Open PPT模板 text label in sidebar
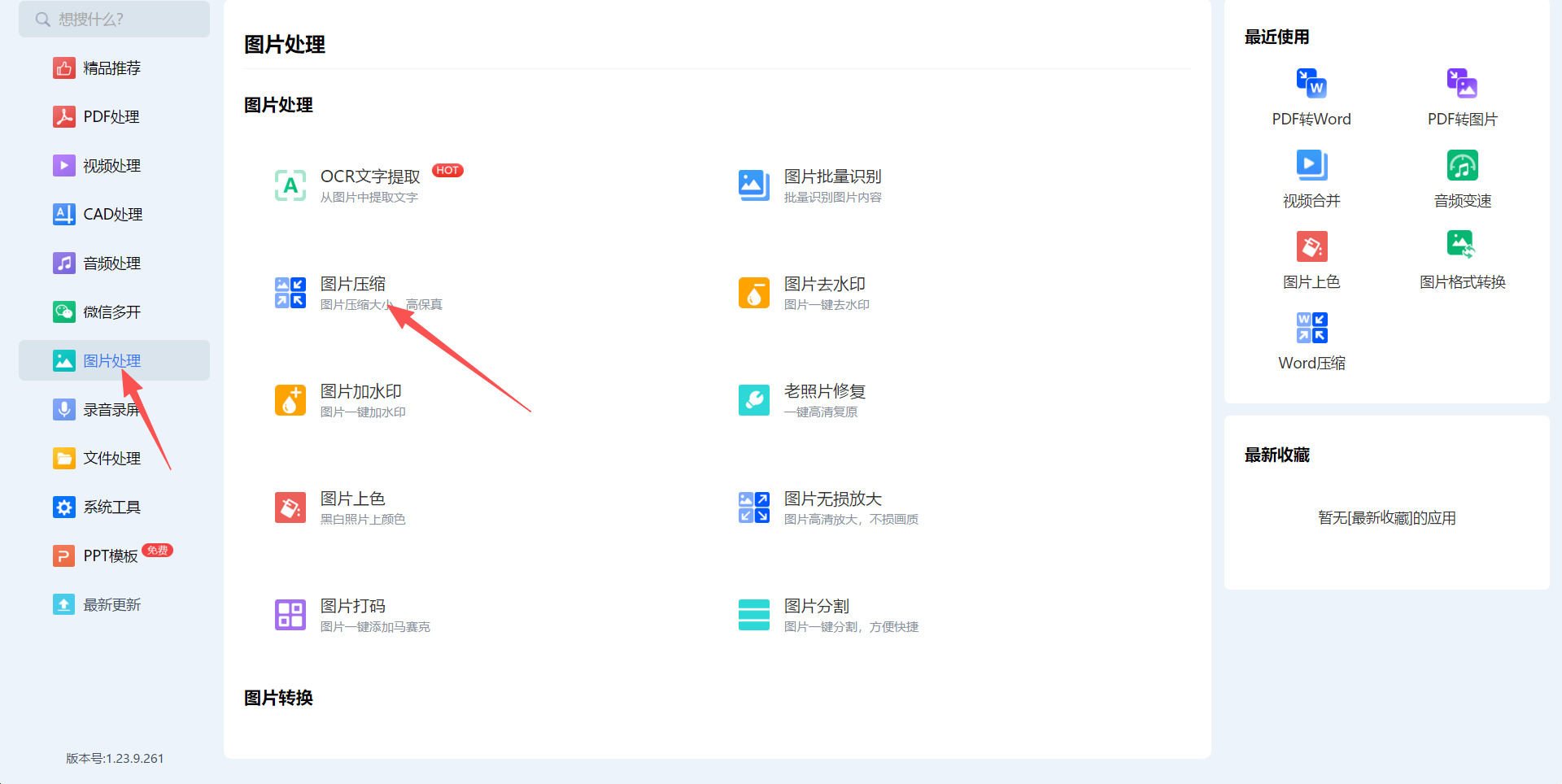Image resolution: width=1562 pixels, height=784 pixels. tap(111, 556)
